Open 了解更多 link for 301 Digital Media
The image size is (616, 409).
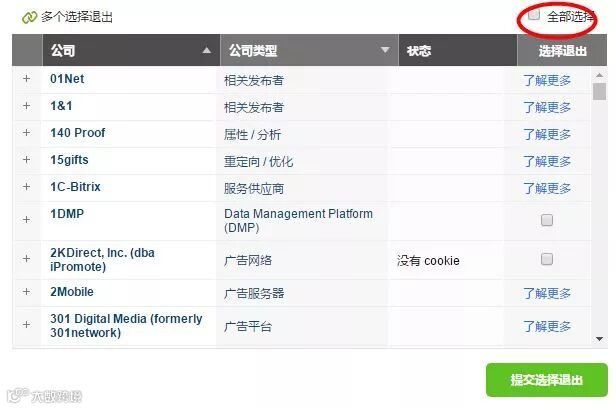coord(547,326)
